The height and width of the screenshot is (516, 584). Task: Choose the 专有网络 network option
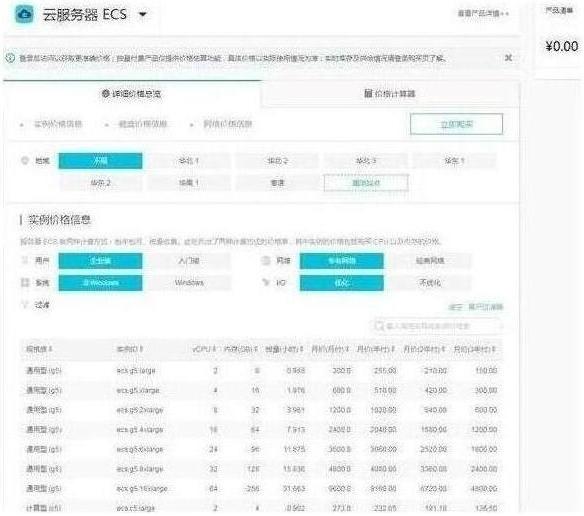(x=342, y=261)
